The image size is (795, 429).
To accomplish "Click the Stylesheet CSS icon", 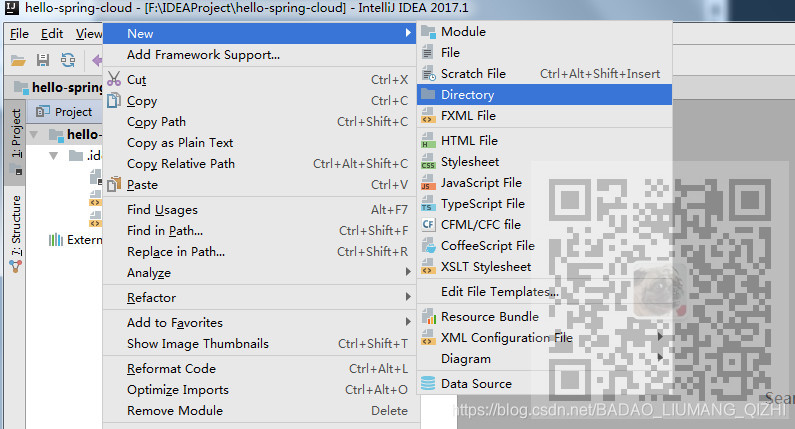I will [428, 162].
